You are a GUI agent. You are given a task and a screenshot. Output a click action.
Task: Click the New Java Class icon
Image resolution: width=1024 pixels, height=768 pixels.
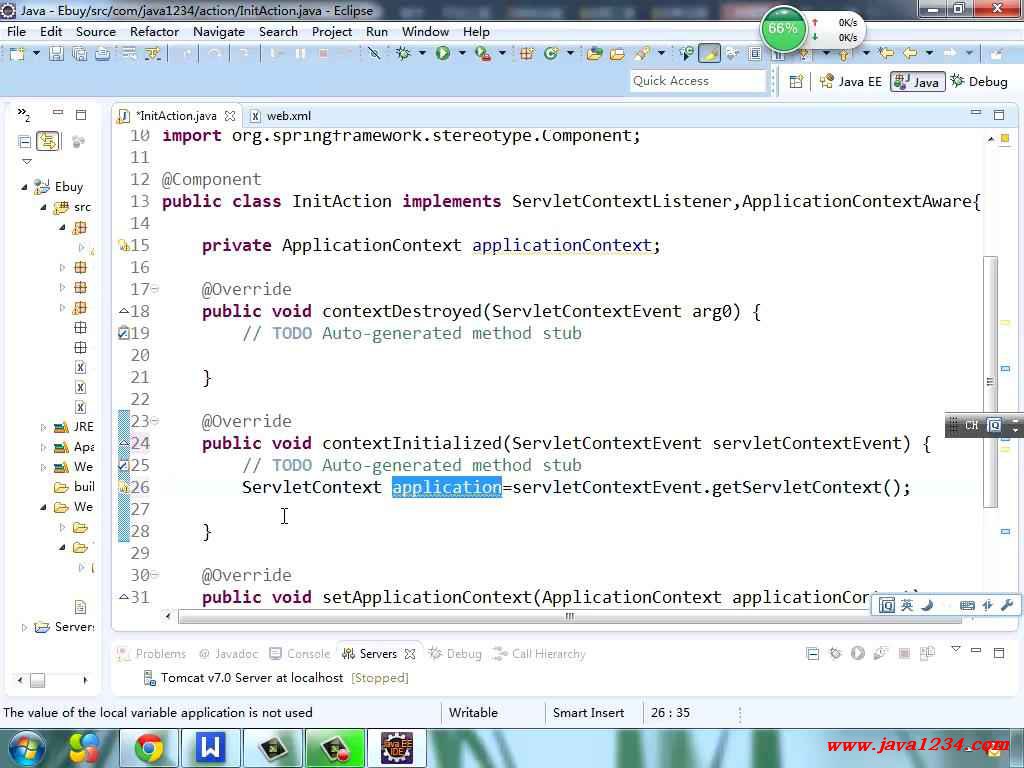551,54
